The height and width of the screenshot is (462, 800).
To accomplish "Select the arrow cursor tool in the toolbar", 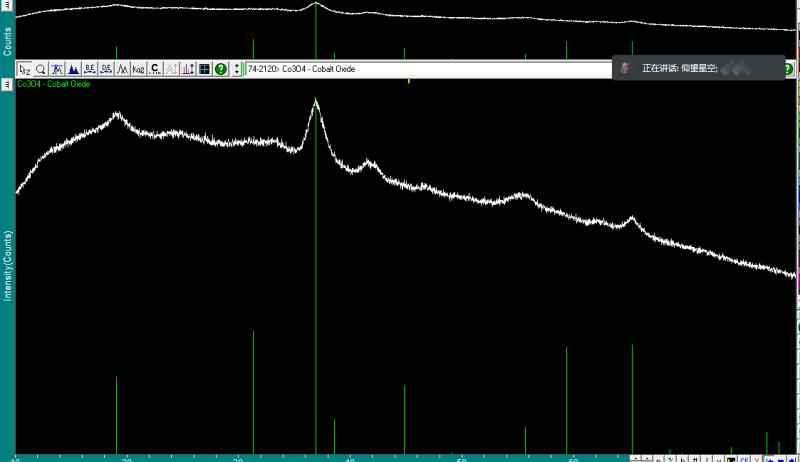I will (25, 69).
